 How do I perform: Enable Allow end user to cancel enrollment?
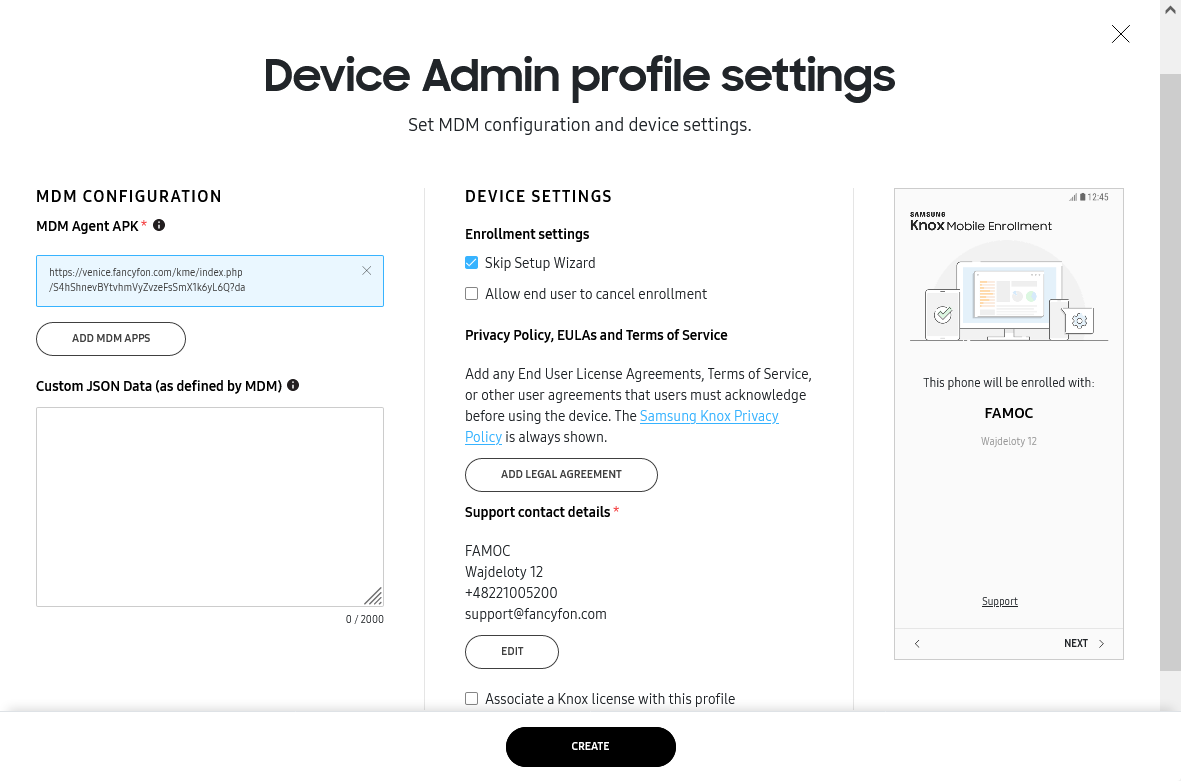(471, 294)
